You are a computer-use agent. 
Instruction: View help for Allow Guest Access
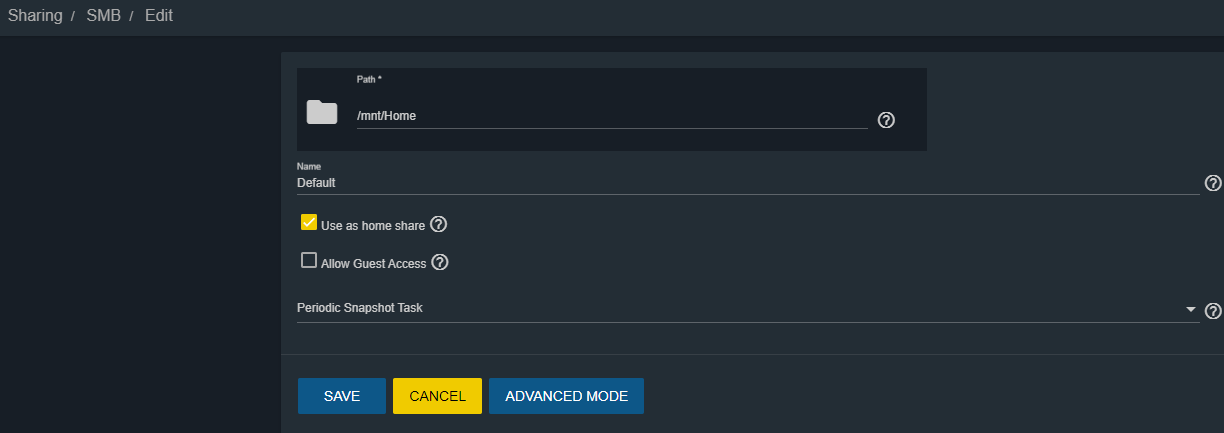439,263
